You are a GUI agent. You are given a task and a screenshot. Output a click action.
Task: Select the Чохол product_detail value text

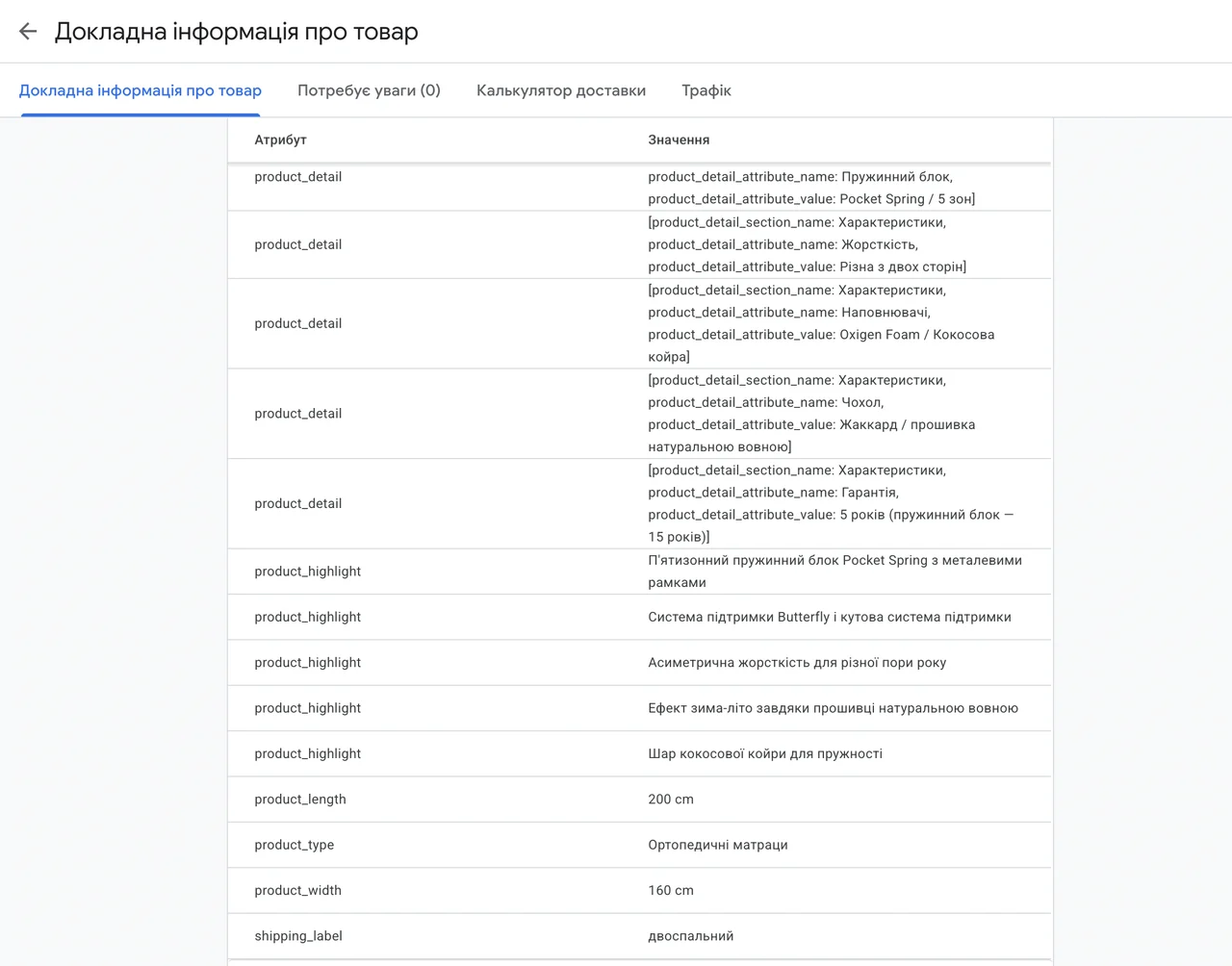[x=811, y=414]
